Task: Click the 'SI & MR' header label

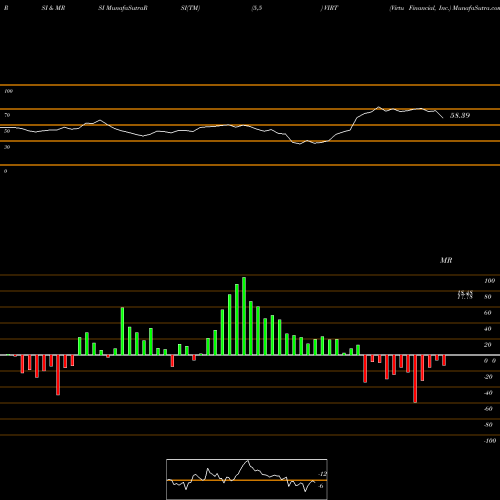Action: [x=53, y=8]
